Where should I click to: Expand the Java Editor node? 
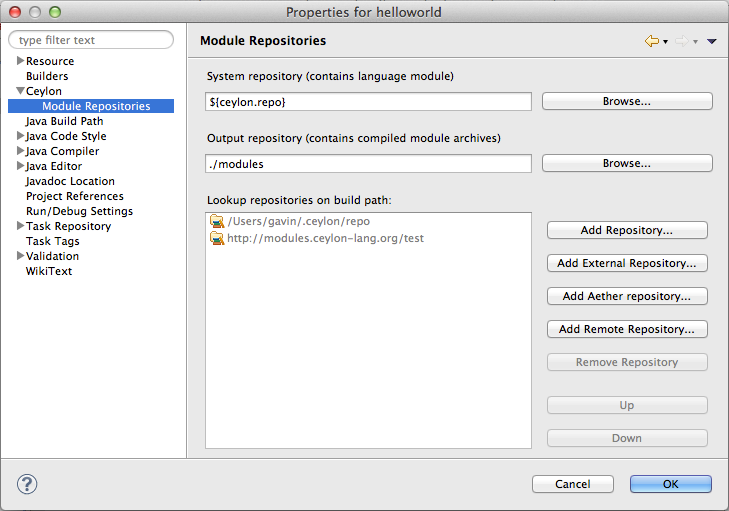(20, 166)
